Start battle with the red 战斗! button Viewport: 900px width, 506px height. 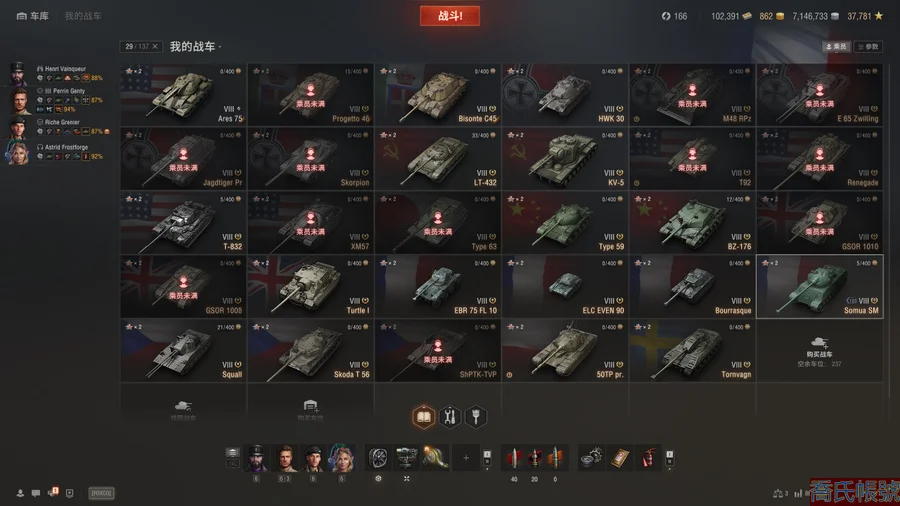tap(450, 16)
